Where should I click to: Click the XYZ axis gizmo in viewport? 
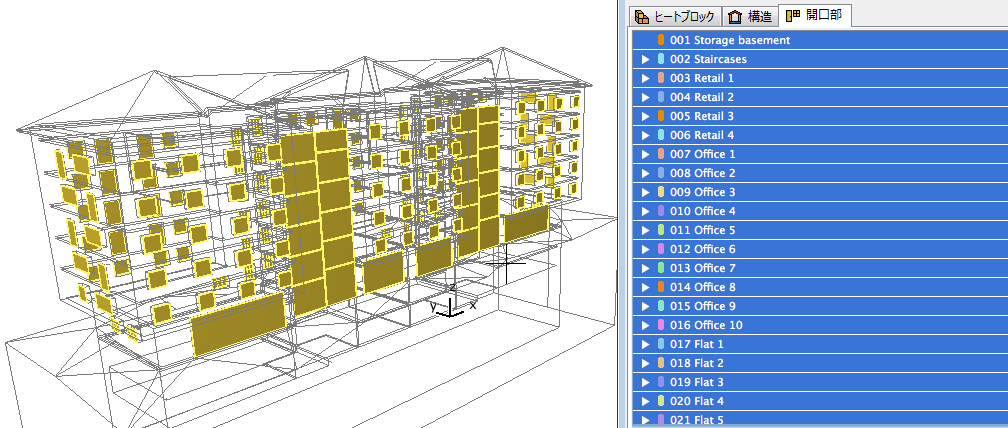tap(453, 300)
